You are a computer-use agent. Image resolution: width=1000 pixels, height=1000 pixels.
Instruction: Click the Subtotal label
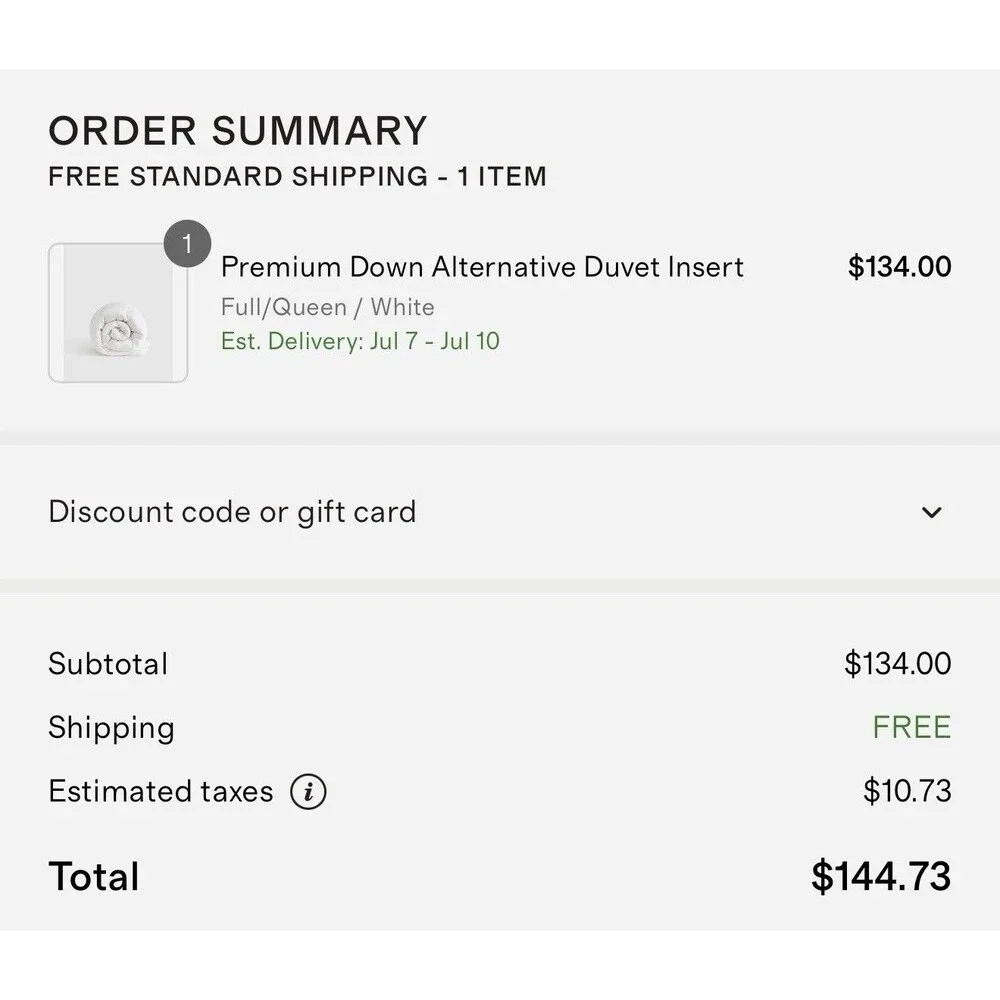[x=108, y=664]
